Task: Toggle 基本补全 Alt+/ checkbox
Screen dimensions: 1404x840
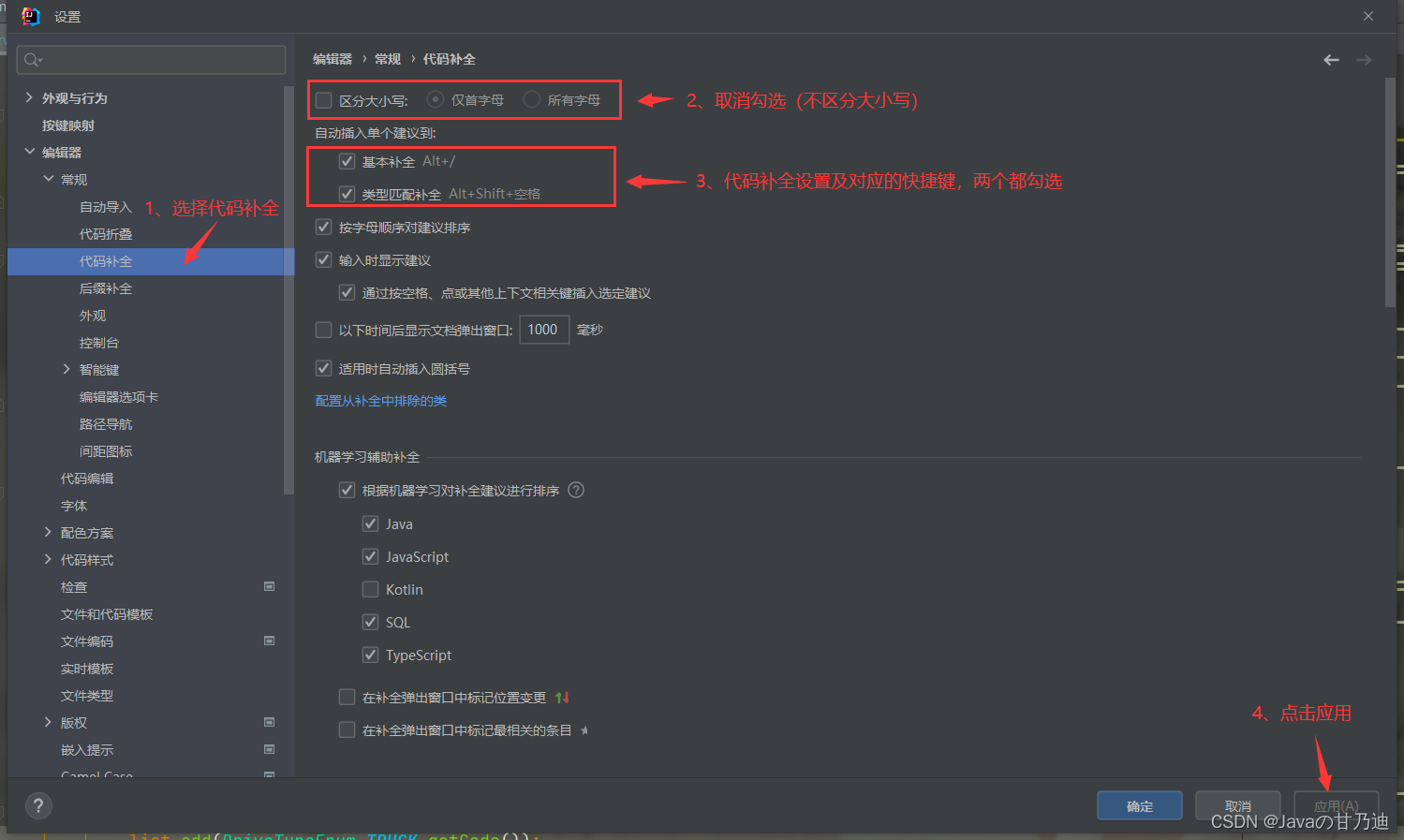Action: click(347, 161)
